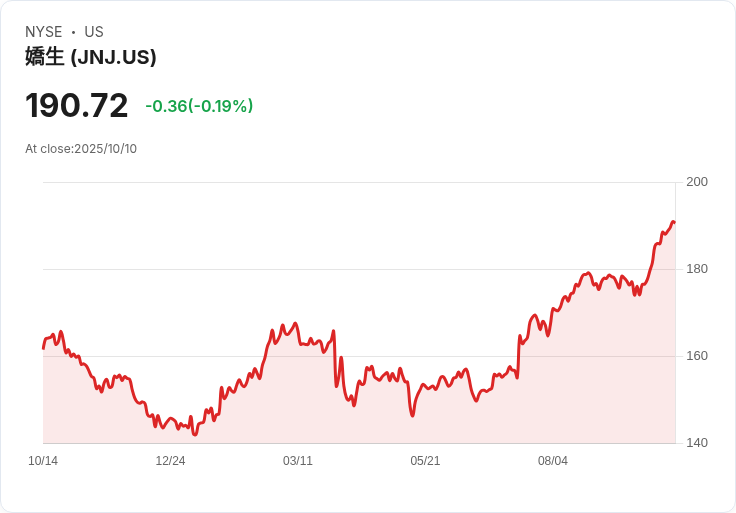Image resolution: width=736 pixels, height=513 pixels.
Task: Select the 10/14 date on x-axis
Action: [43, 461]
